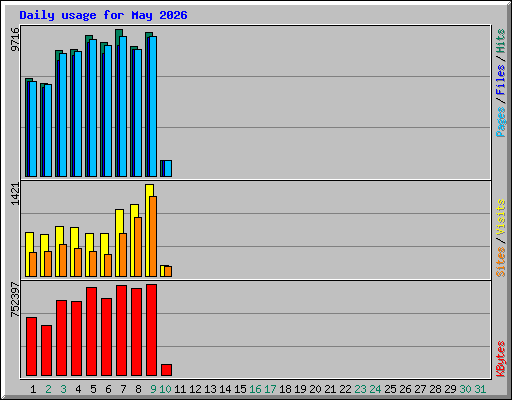512x400 pixels.
Task: Click the day 4 cyan pages bar
Action: pyautogui.click(x=78, y=114)
